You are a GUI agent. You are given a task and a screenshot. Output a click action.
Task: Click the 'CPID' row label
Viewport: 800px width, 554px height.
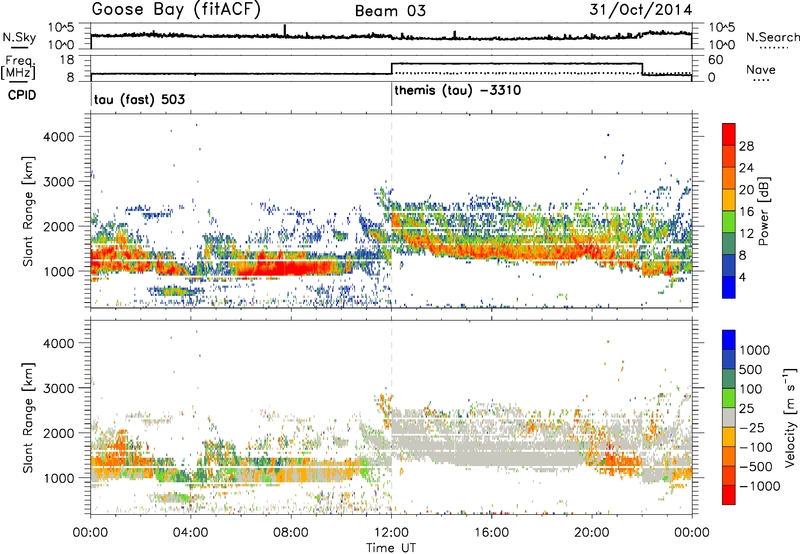[22, 95]
